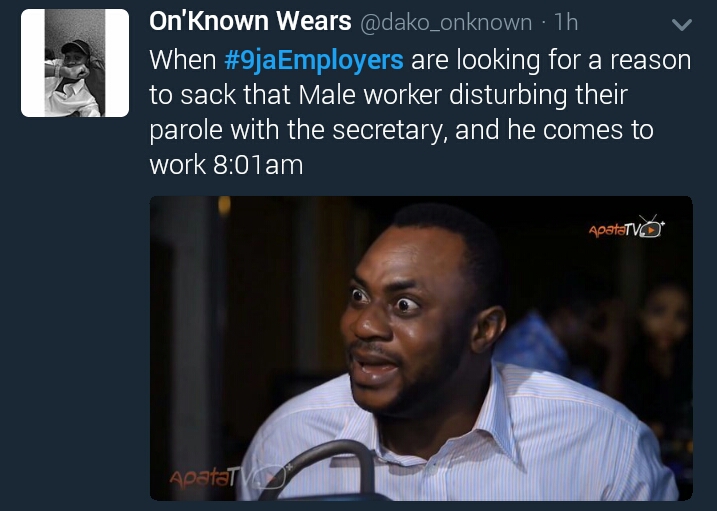Click the "8:01am" text in tweet
The height and width of the screenshot is (511, 717).
pyautogui.click(x=257, y=165)
